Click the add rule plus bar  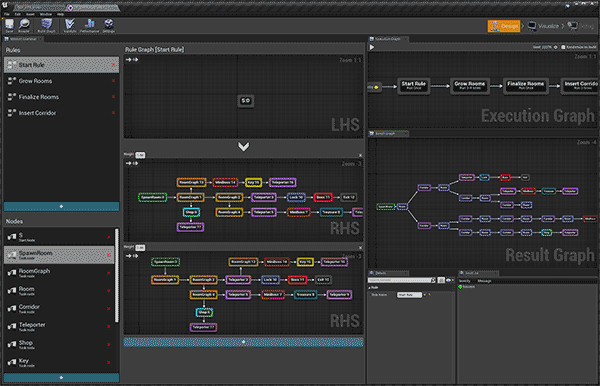(x=61, y=207)
